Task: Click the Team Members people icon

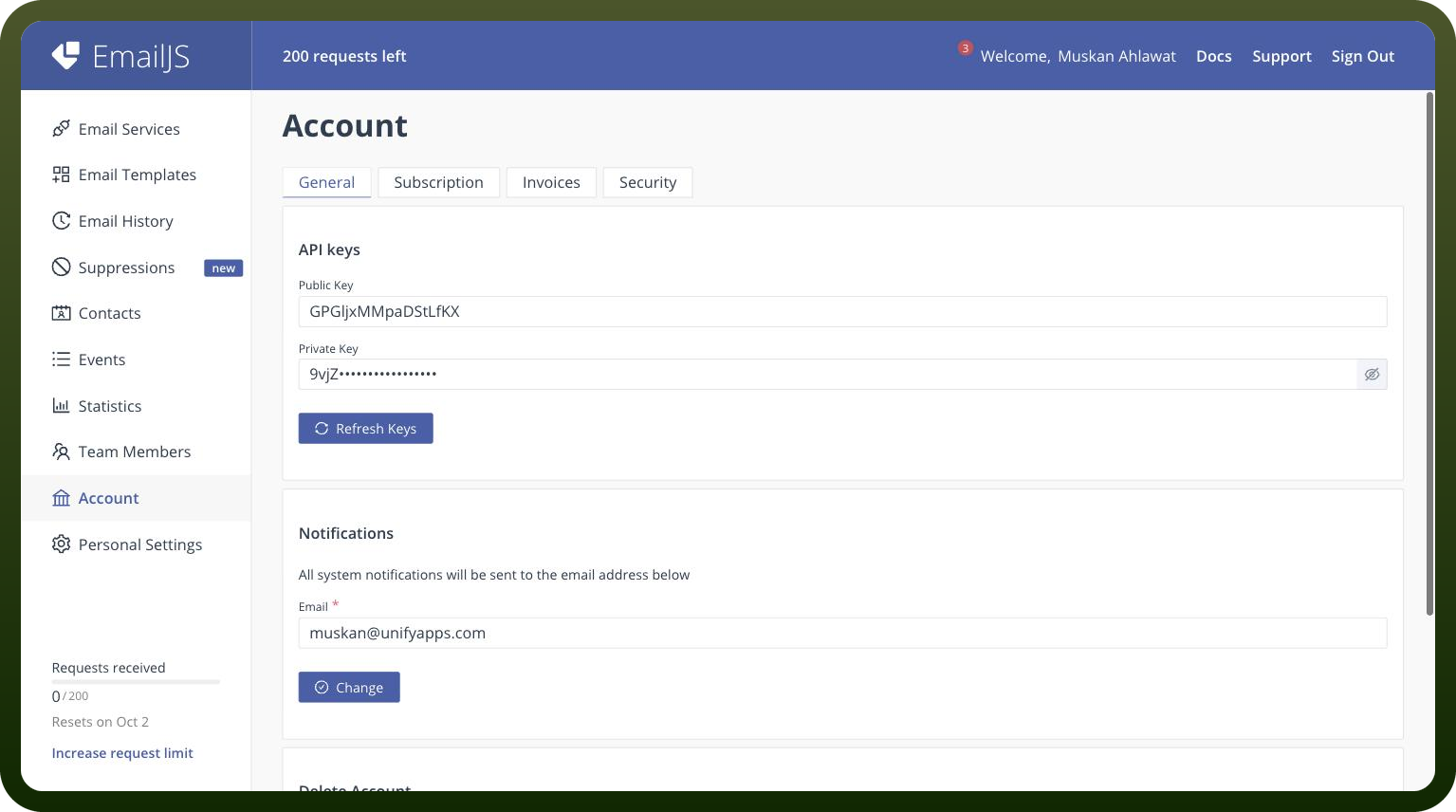Action: click(x=61, y=452)
